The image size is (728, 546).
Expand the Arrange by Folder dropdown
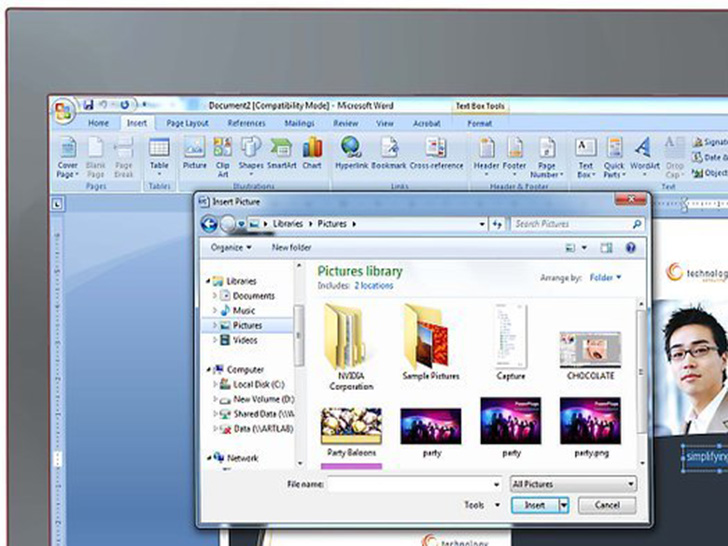point(605,277)
